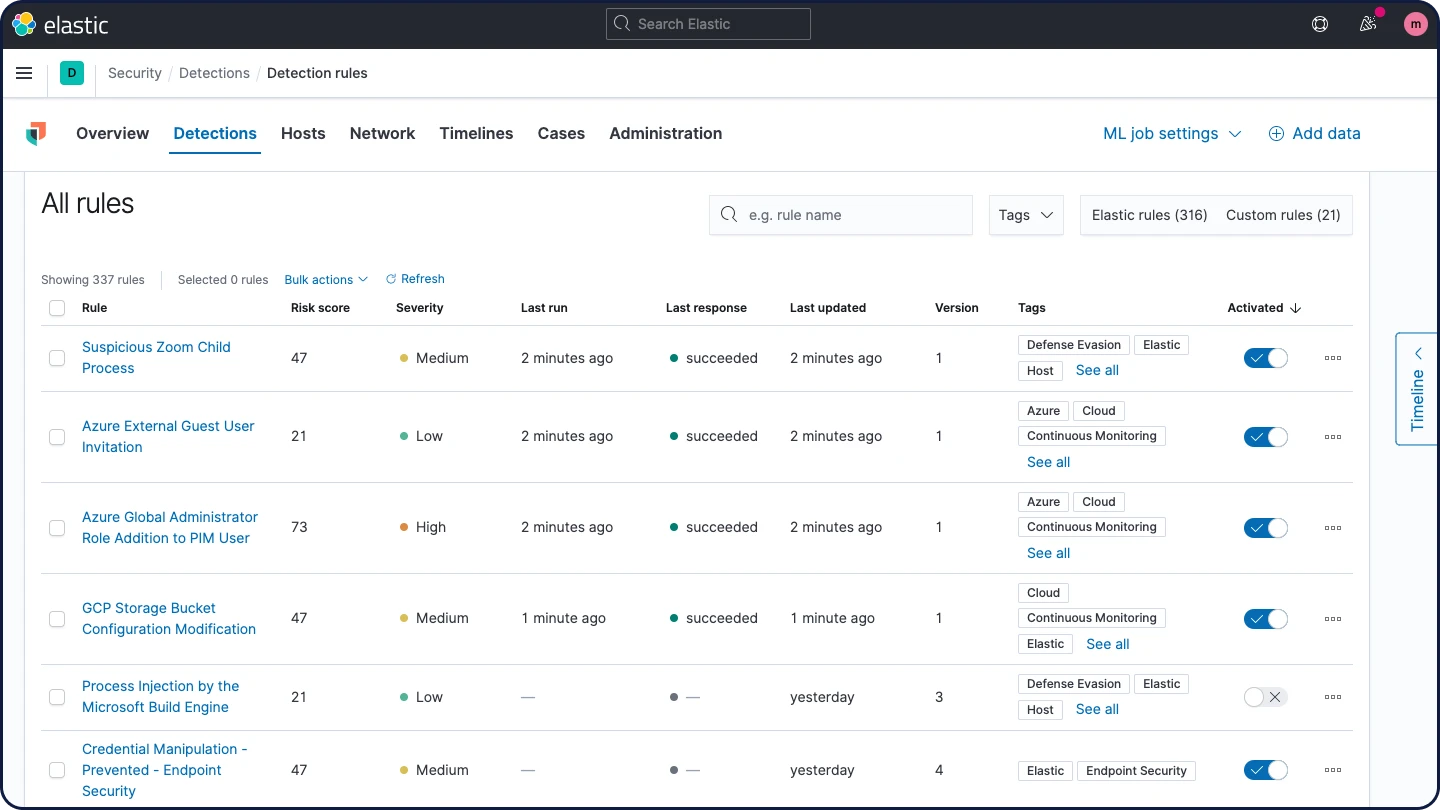The width and height of the screenshot is (1440, 810).
Task: Open the Tags filter dropdown
Action: coord(1026,215)
